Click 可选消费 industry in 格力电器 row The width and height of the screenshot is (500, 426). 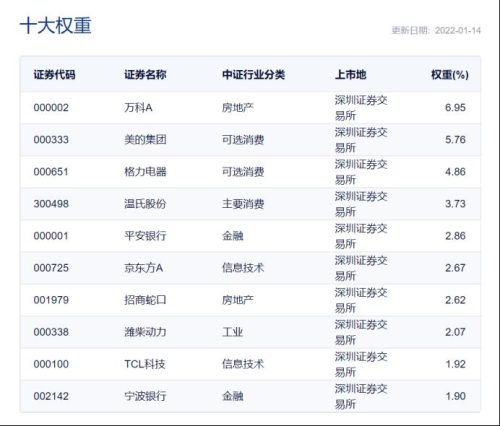tap(243, 172)
